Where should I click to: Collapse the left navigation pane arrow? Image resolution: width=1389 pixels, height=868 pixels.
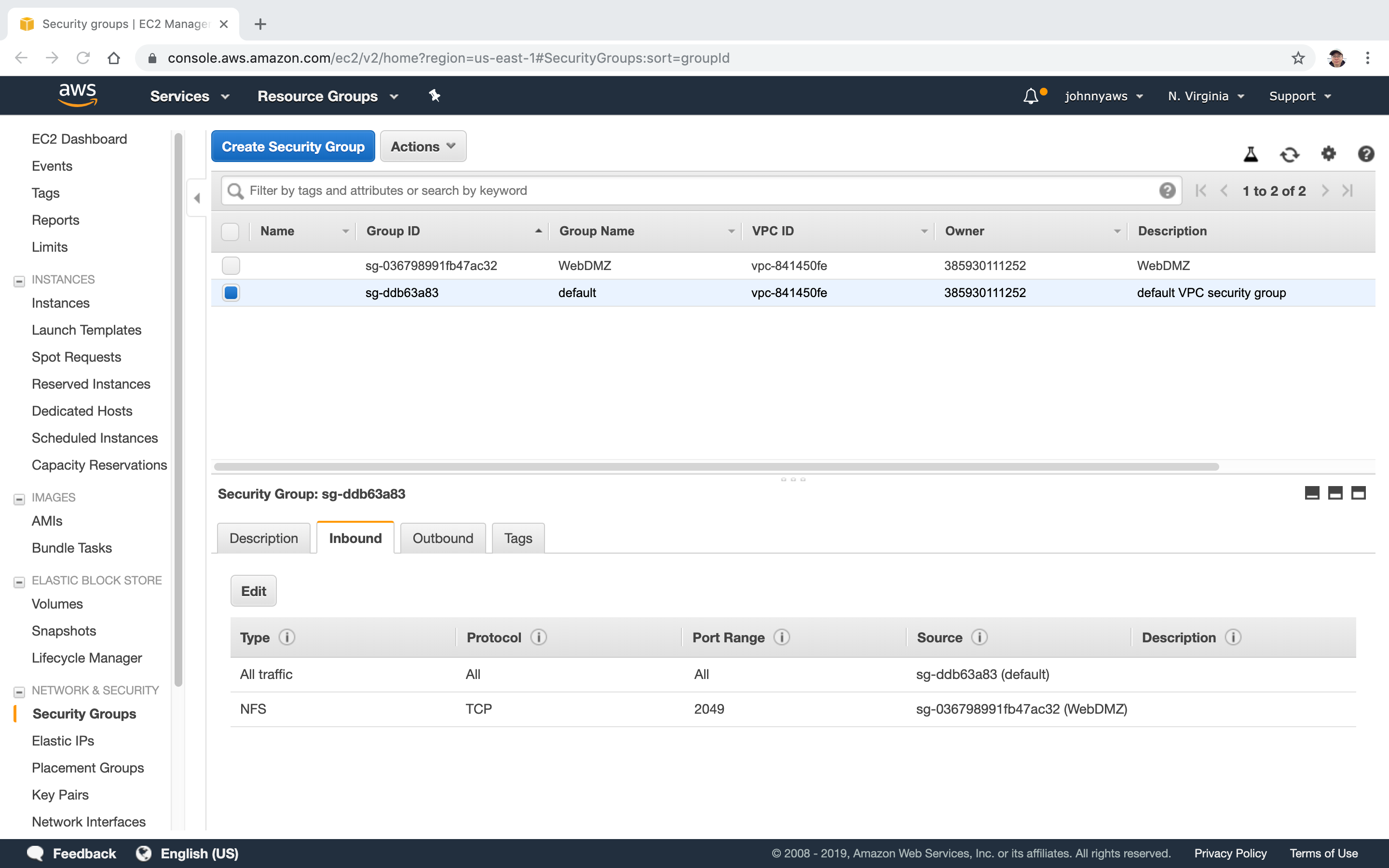pyautogui.click(x=197, y=198)
